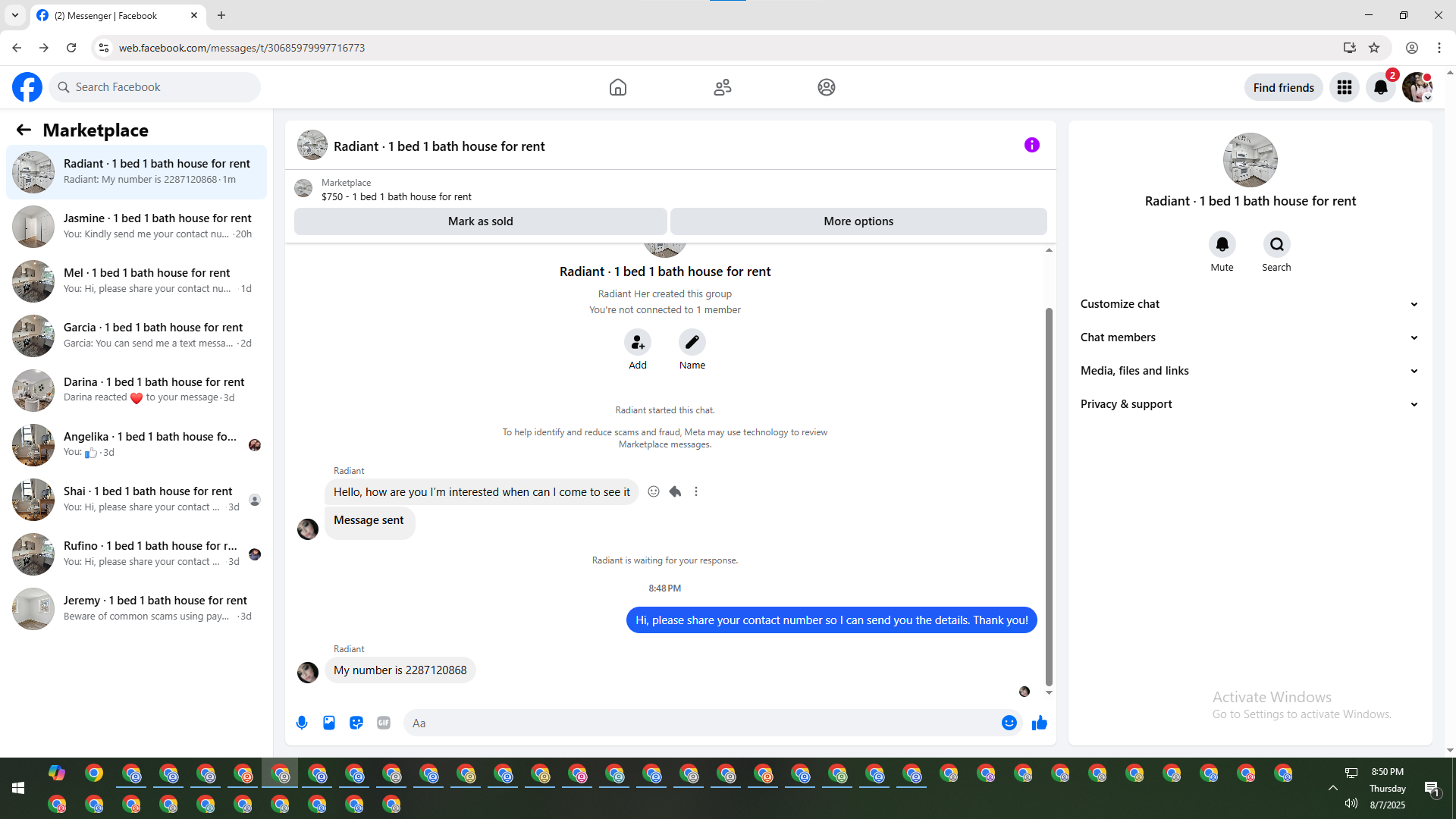This screenshot has height=819, width=1456.
Task: Open Copilot from the taskbar
Action: (57, 773)
